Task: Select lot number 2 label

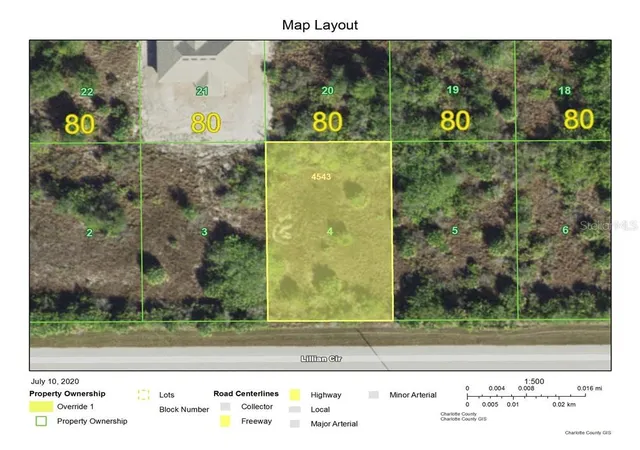Action: coord(89,233)
